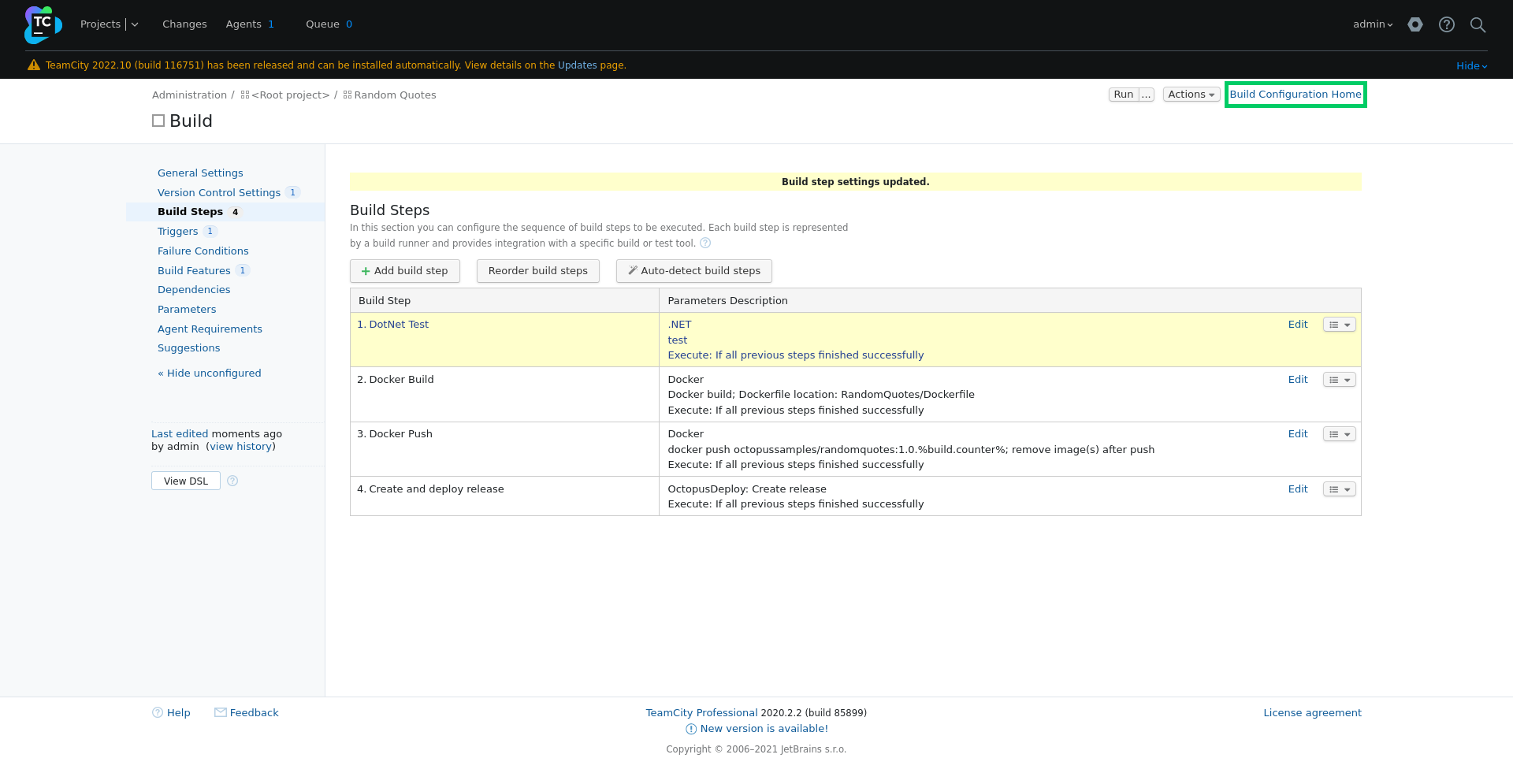
Task: Click the Help link in footer
Action: point(179,713)
